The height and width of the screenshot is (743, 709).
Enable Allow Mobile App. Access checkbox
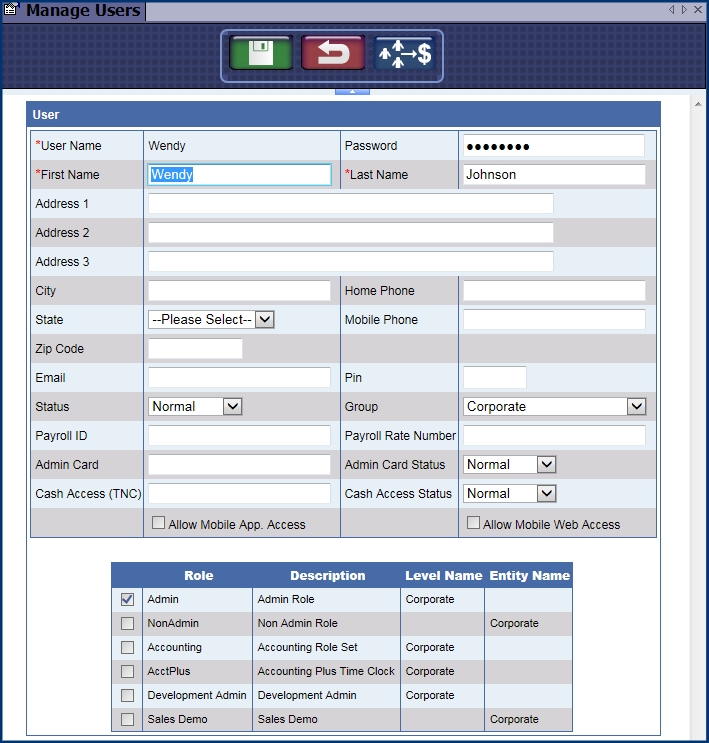[x=158, y=523]
